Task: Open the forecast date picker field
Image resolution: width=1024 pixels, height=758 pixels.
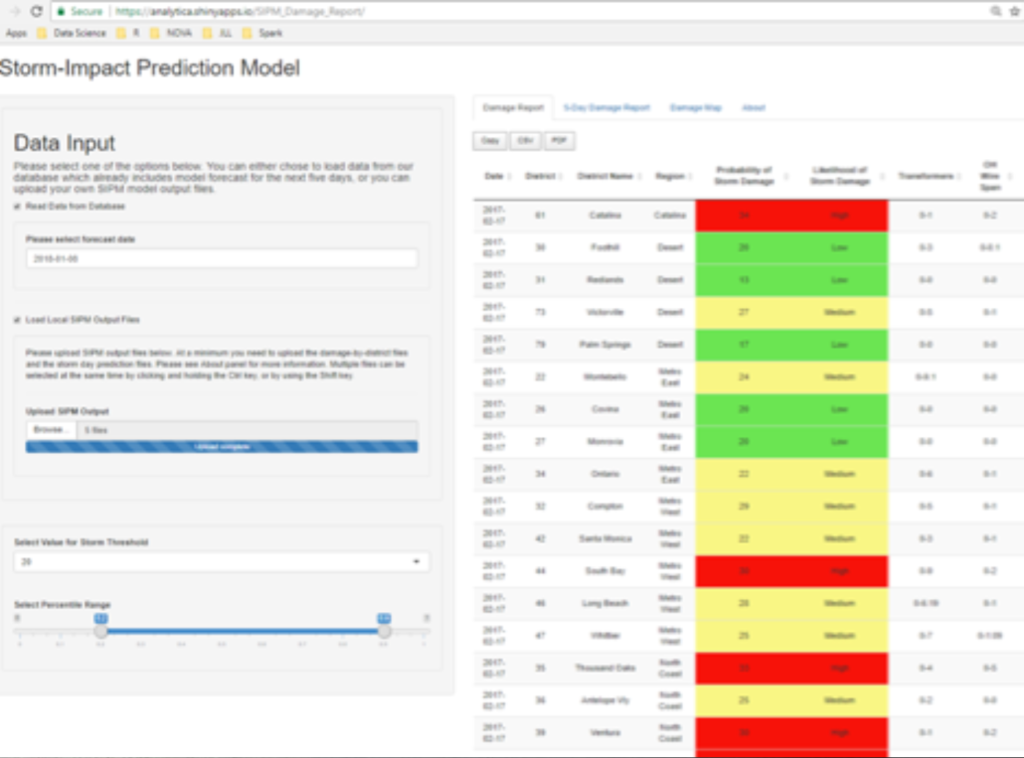Action: 222,258
